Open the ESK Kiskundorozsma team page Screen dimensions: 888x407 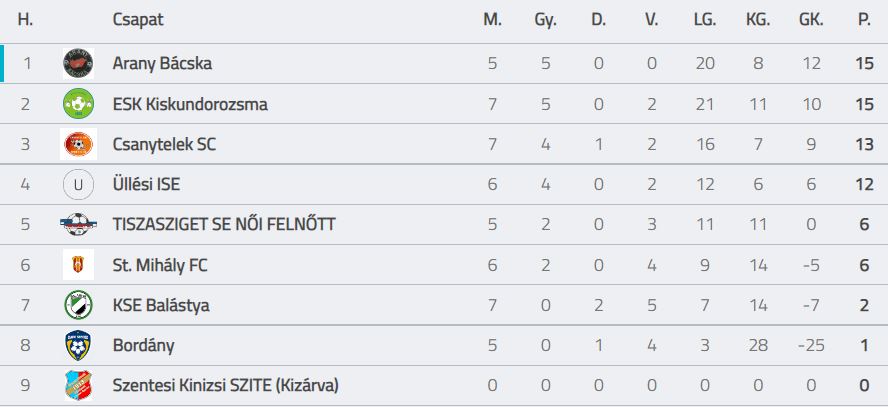tap(190, 104)
